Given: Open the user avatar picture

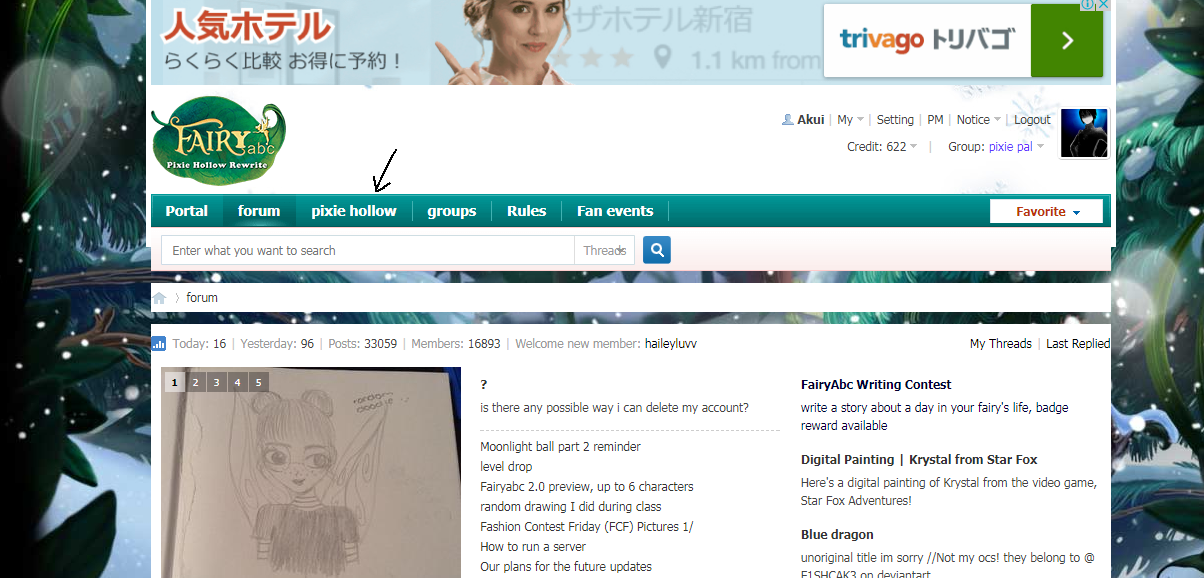Looking at the screenshot, I should [1084, 134].
